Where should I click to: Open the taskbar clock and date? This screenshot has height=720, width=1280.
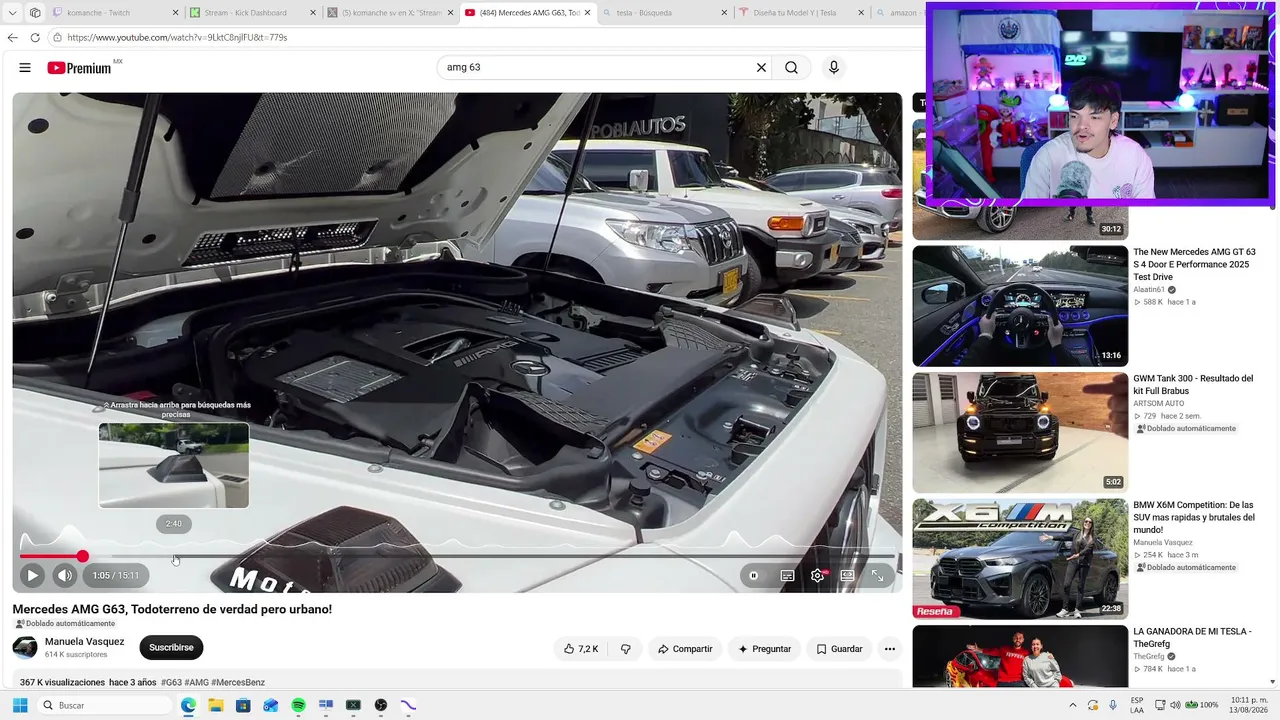(1250, 705)
